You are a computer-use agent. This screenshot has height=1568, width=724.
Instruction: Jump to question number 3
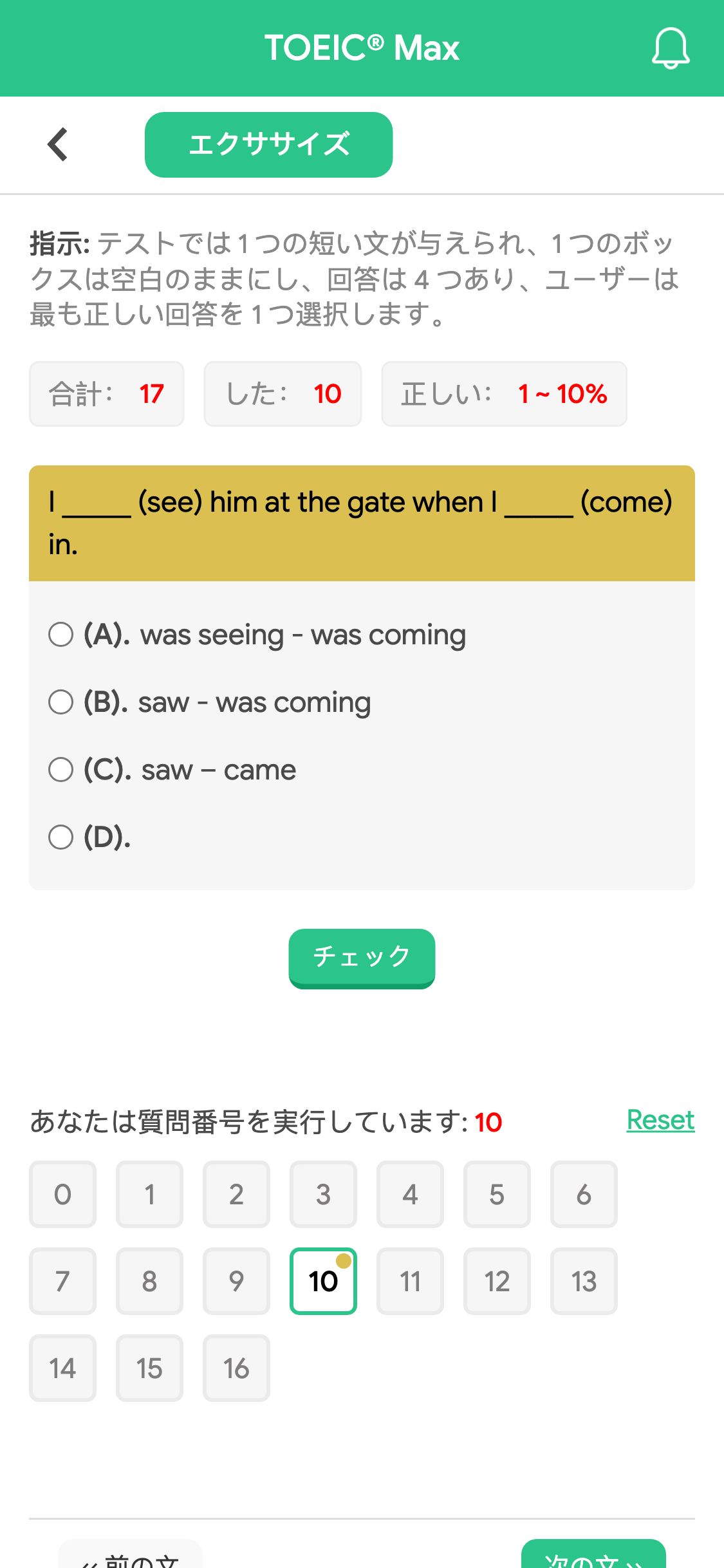coord(323,1194)
